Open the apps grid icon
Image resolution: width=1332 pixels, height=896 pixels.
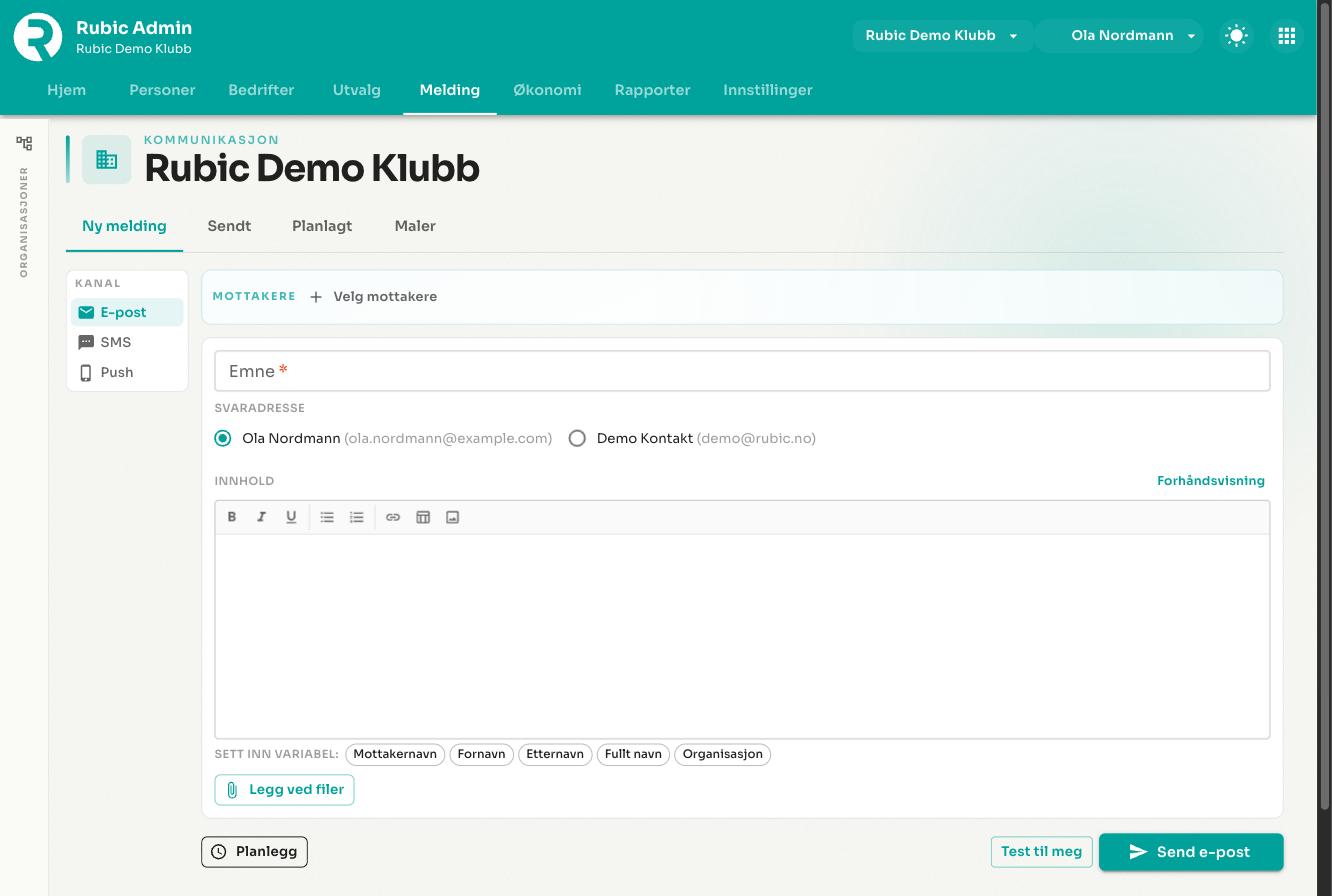[1287, 36]
